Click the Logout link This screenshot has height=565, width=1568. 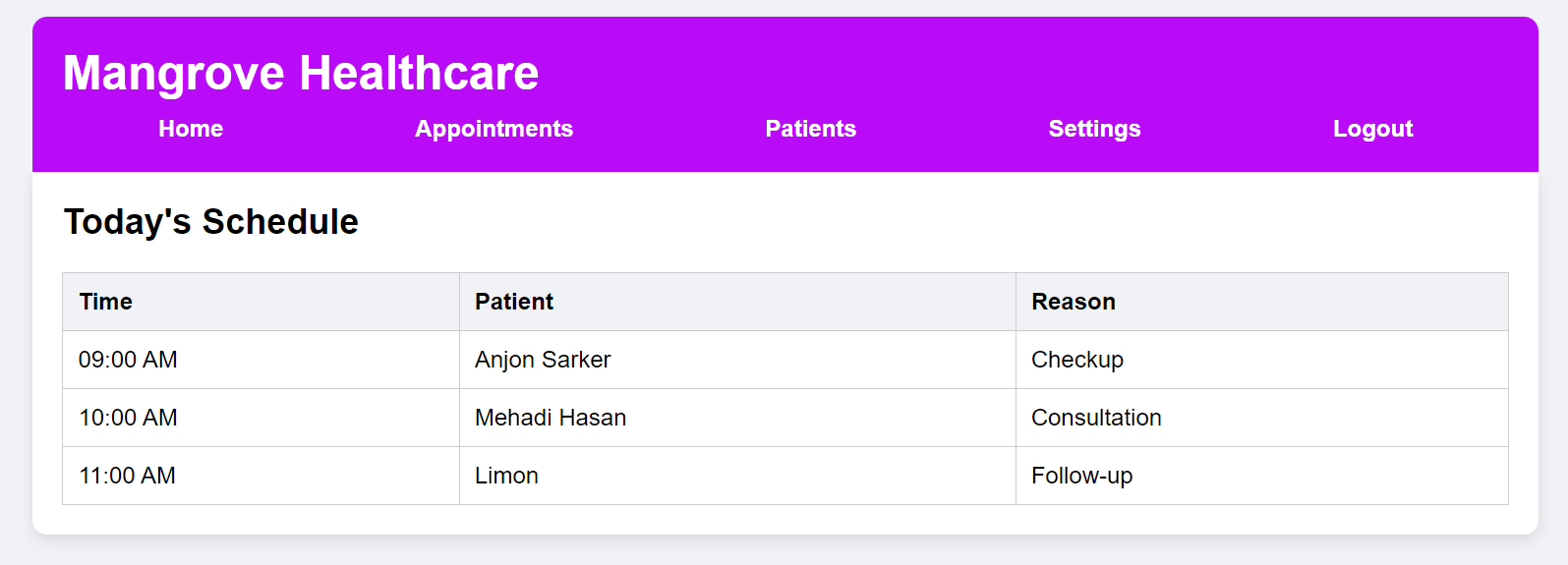click(1372, 129)
